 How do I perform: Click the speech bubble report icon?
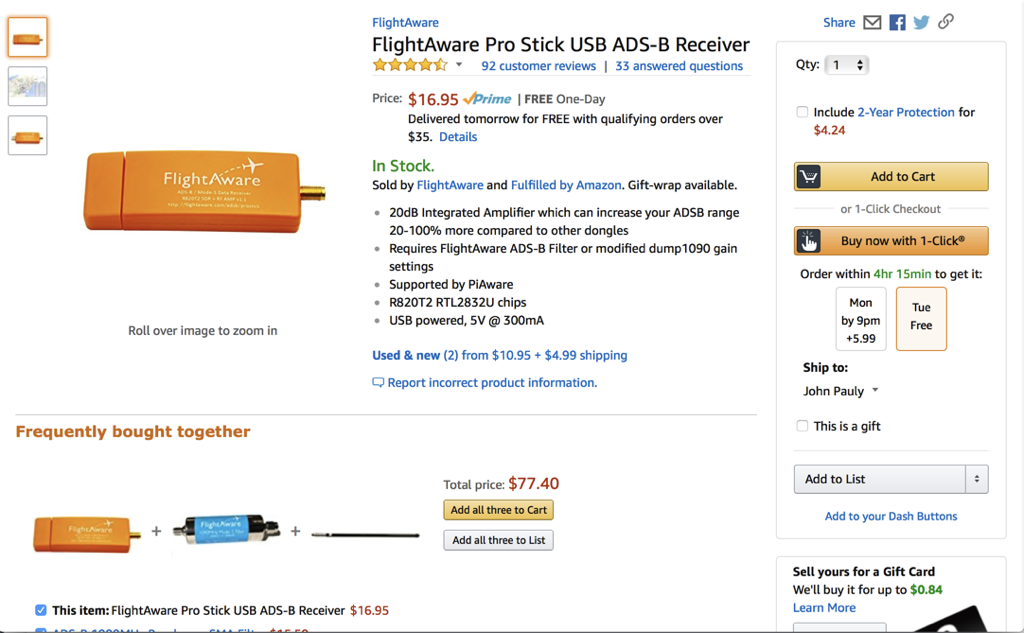pos(378,383)
